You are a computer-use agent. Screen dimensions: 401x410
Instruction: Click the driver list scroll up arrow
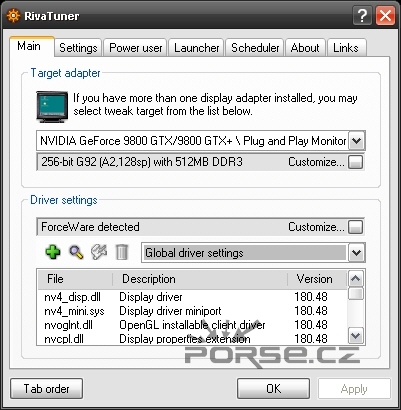[x=356, y=278]
